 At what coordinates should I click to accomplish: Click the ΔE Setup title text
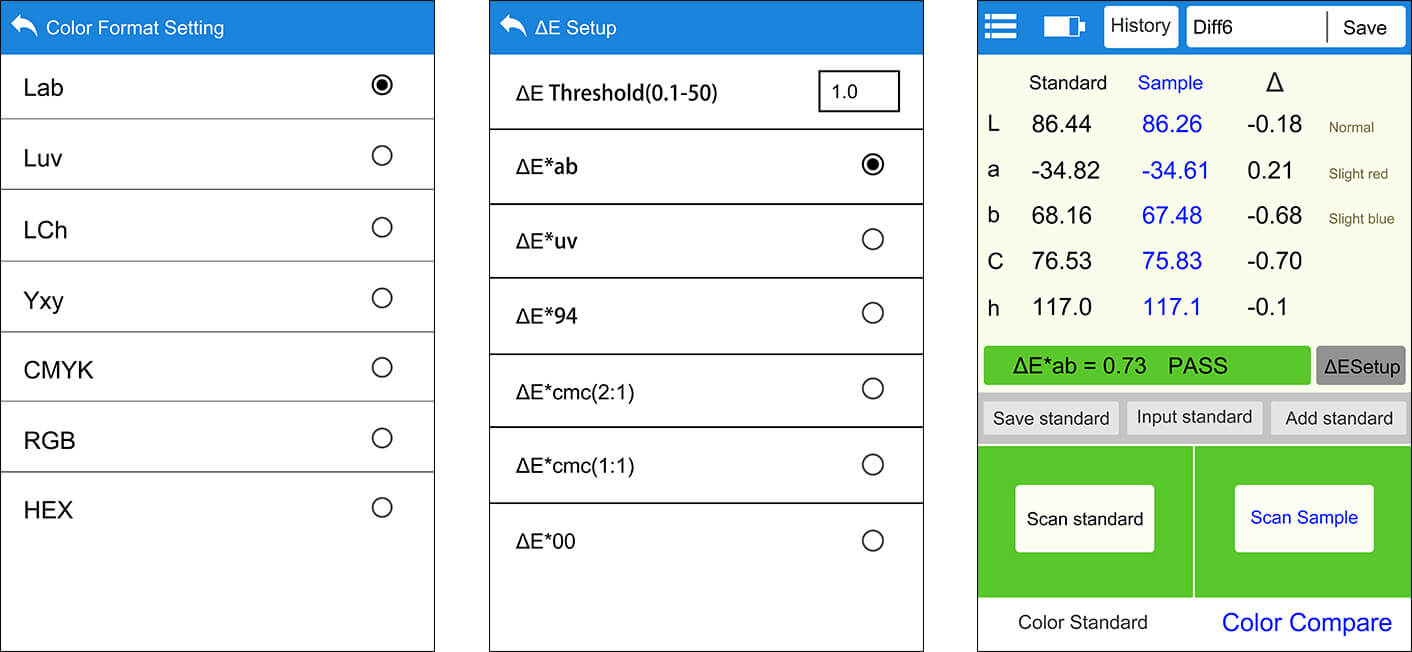(x=576, y=28)
